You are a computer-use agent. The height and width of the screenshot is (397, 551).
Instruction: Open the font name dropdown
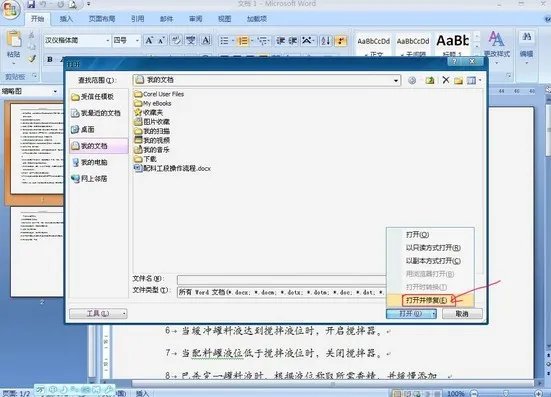point(108,41)
